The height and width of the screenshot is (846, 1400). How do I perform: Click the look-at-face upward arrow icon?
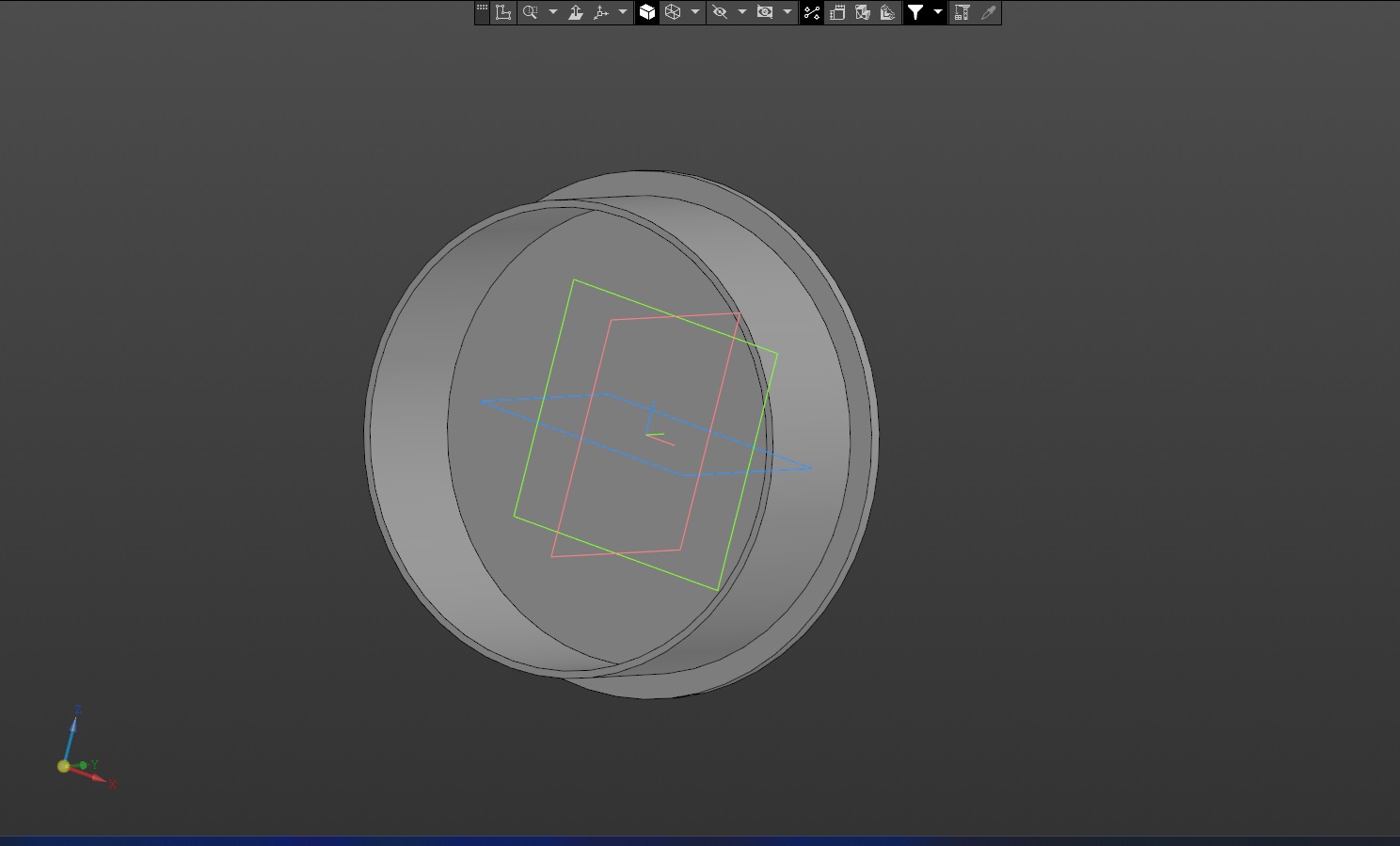(x=576, y=12)
